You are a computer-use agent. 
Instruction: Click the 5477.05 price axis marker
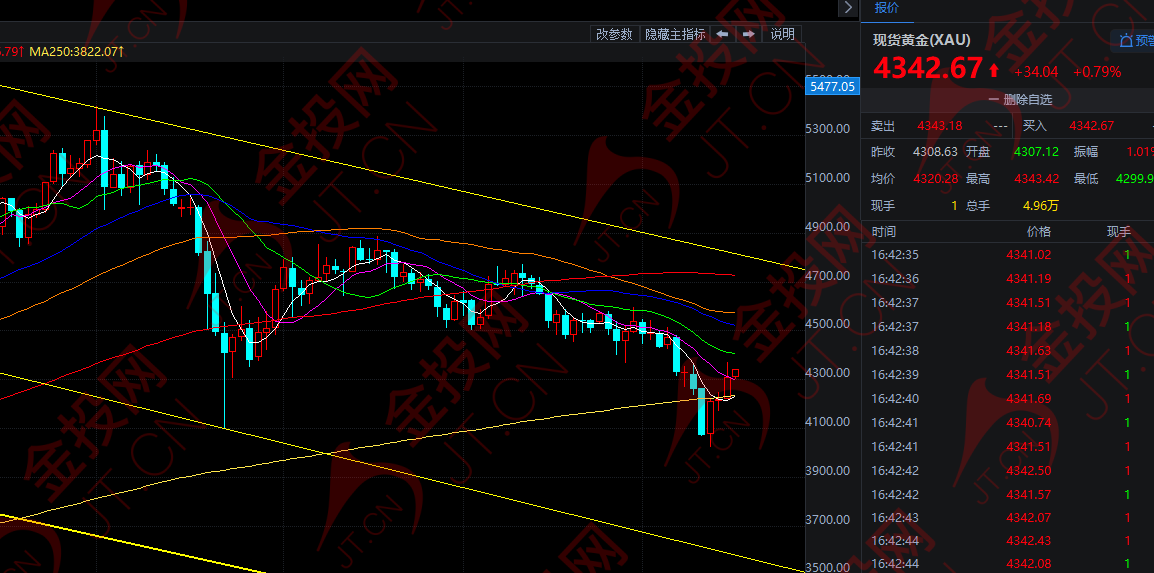(832, 86)
